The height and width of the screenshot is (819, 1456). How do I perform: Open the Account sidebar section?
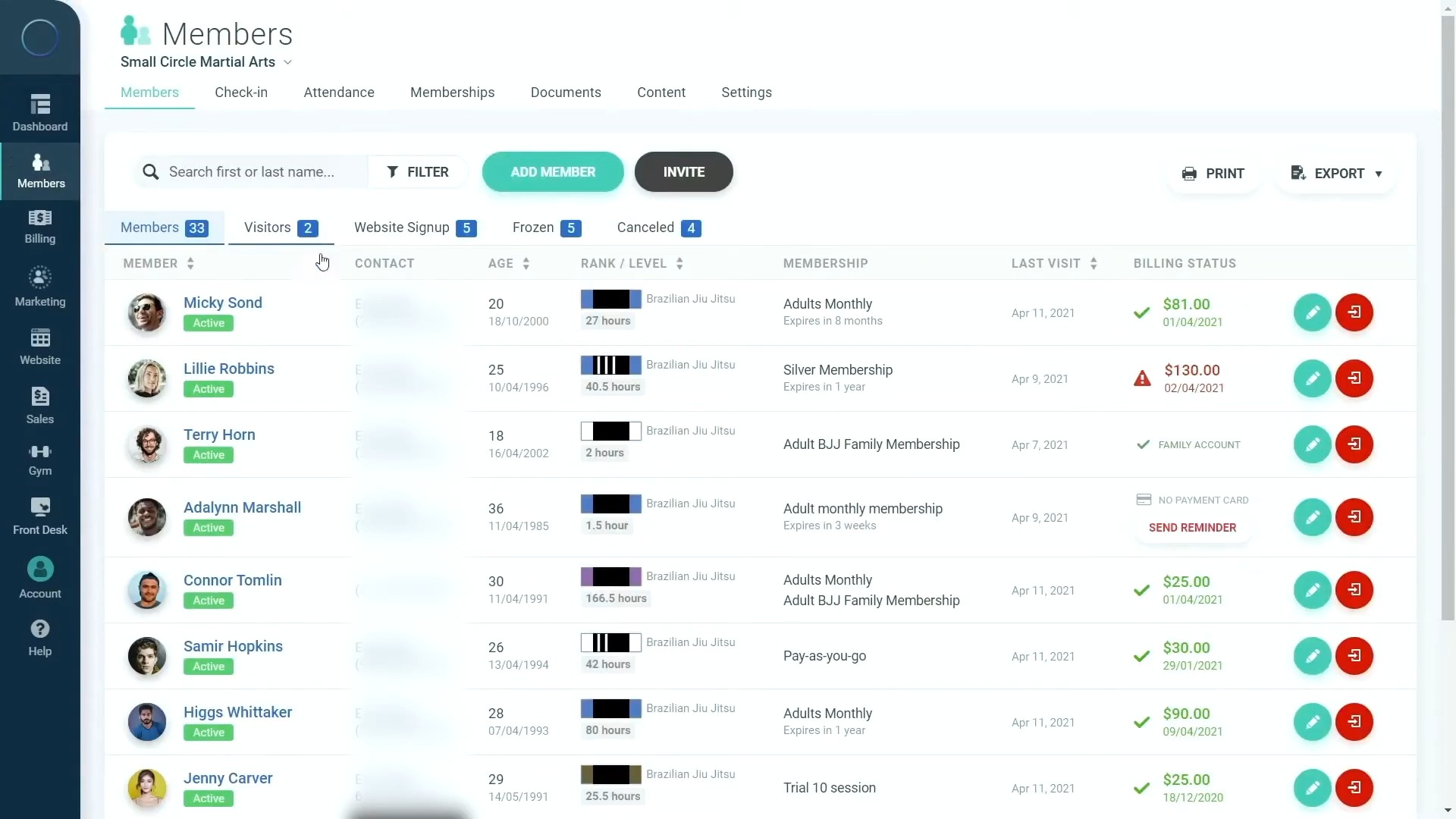coord(40,579)
